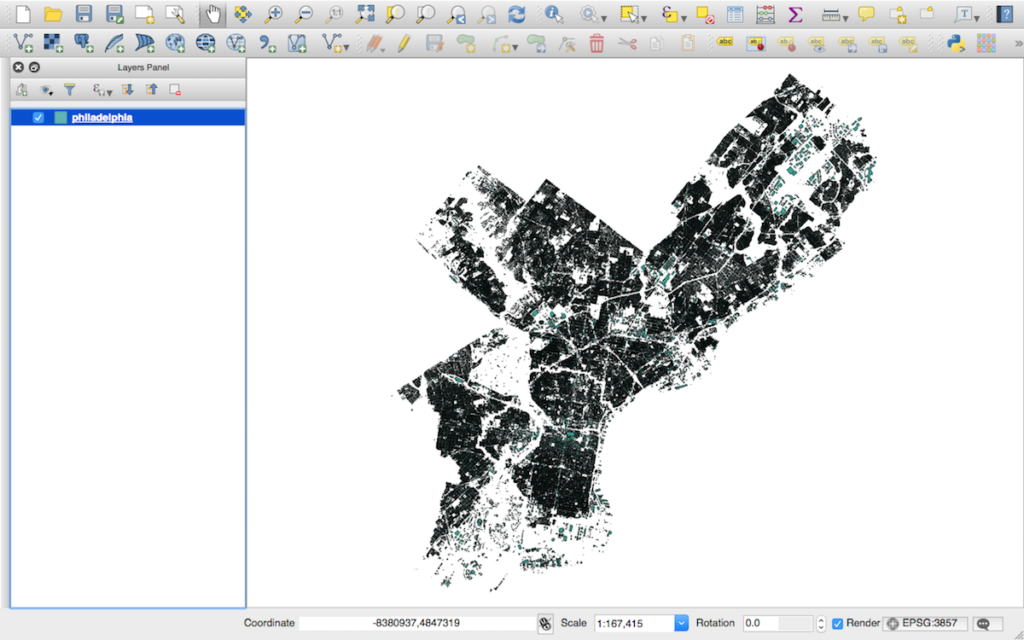Disable the Render checkbox
Screen dimensions: 1024x640
point(836,622)
